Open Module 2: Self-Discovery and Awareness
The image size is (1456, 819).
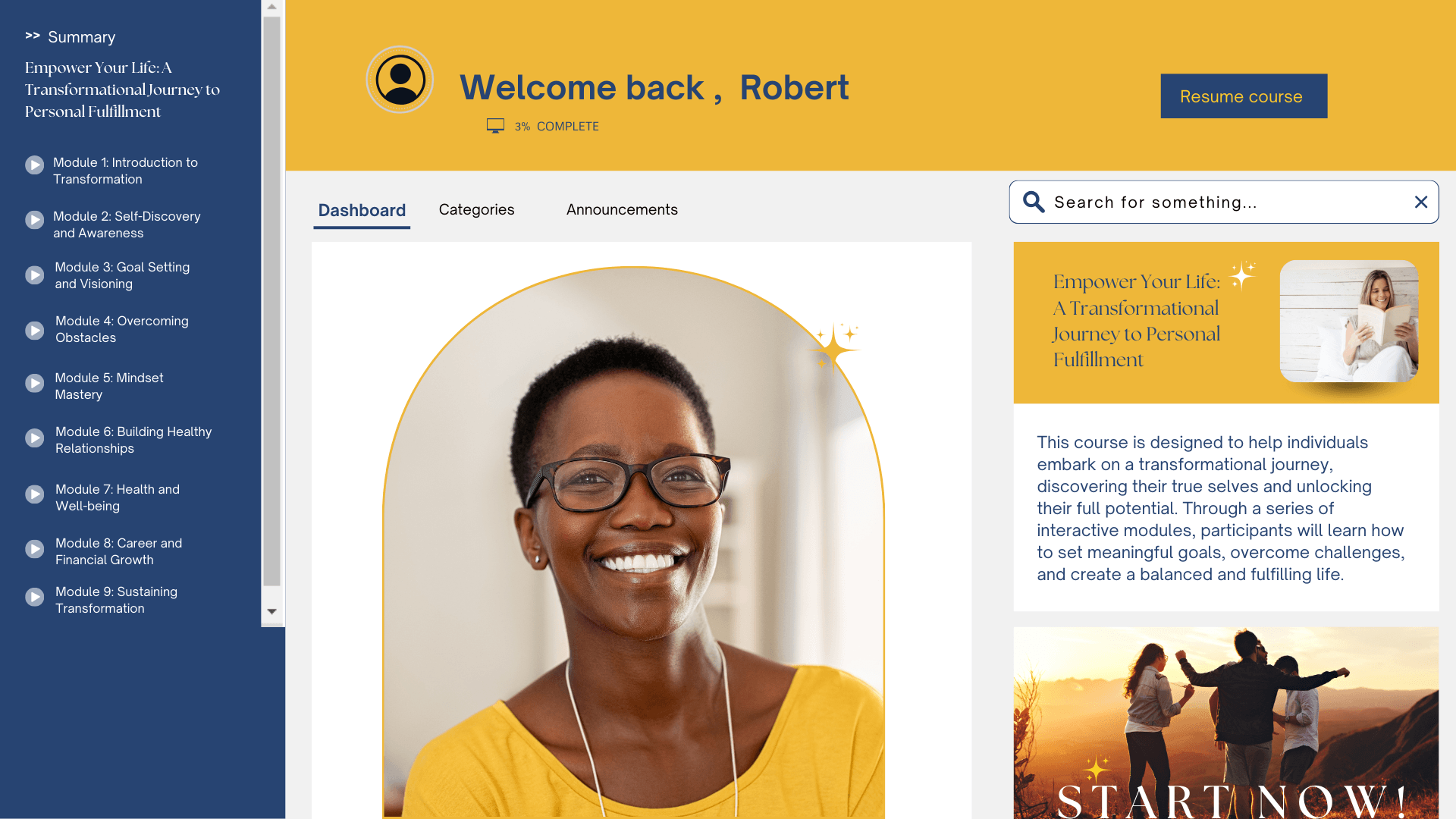tap(127, 224)
